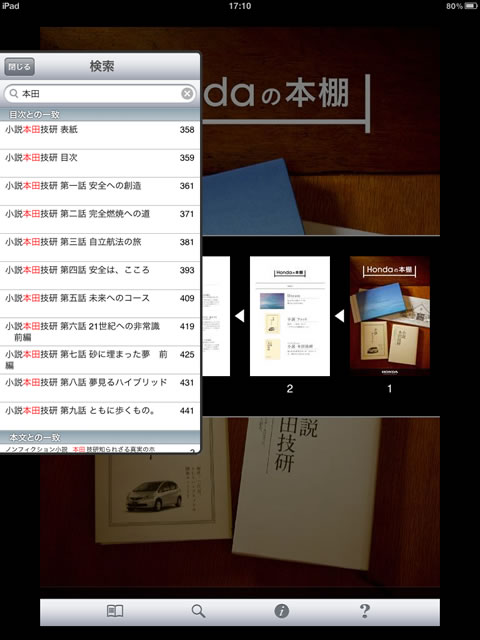The width and height of the screenshot is (480, 640).
Task: Select result 小説本田技研 目次 page 359
Action: click(100, 163)
